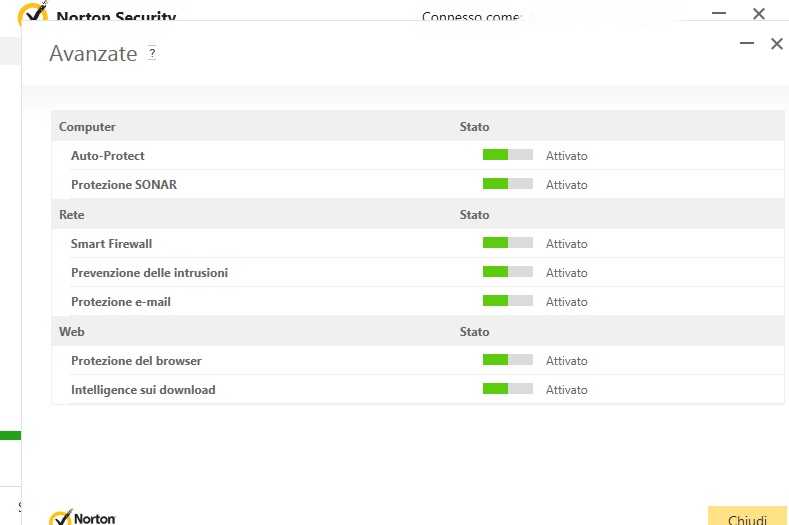Click the Attivato status for Smart Firewall

[x=567, y=244]
